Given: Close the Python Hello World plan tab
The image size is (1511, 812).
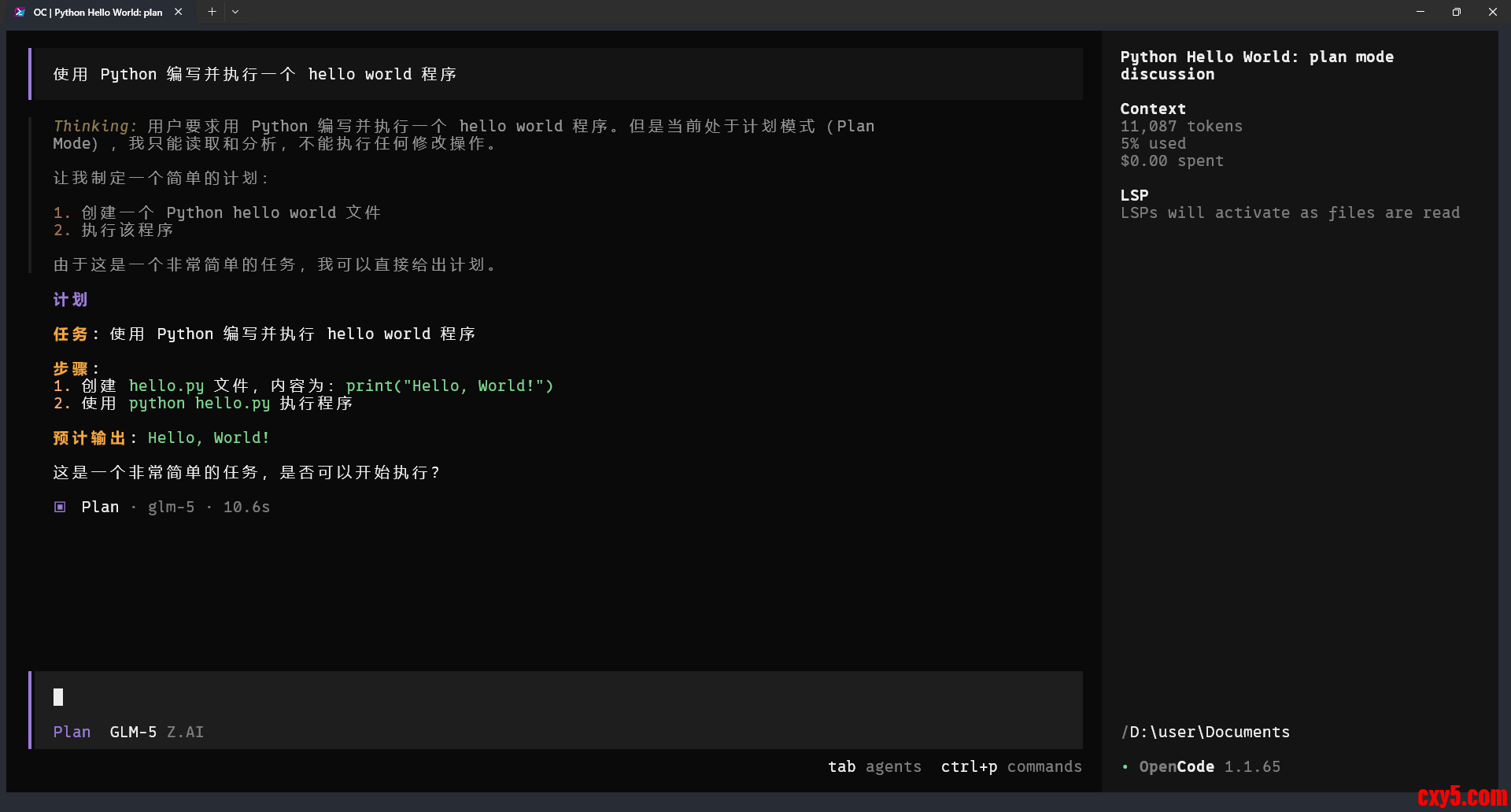Looking at the screenshot, I should [179, 12].
